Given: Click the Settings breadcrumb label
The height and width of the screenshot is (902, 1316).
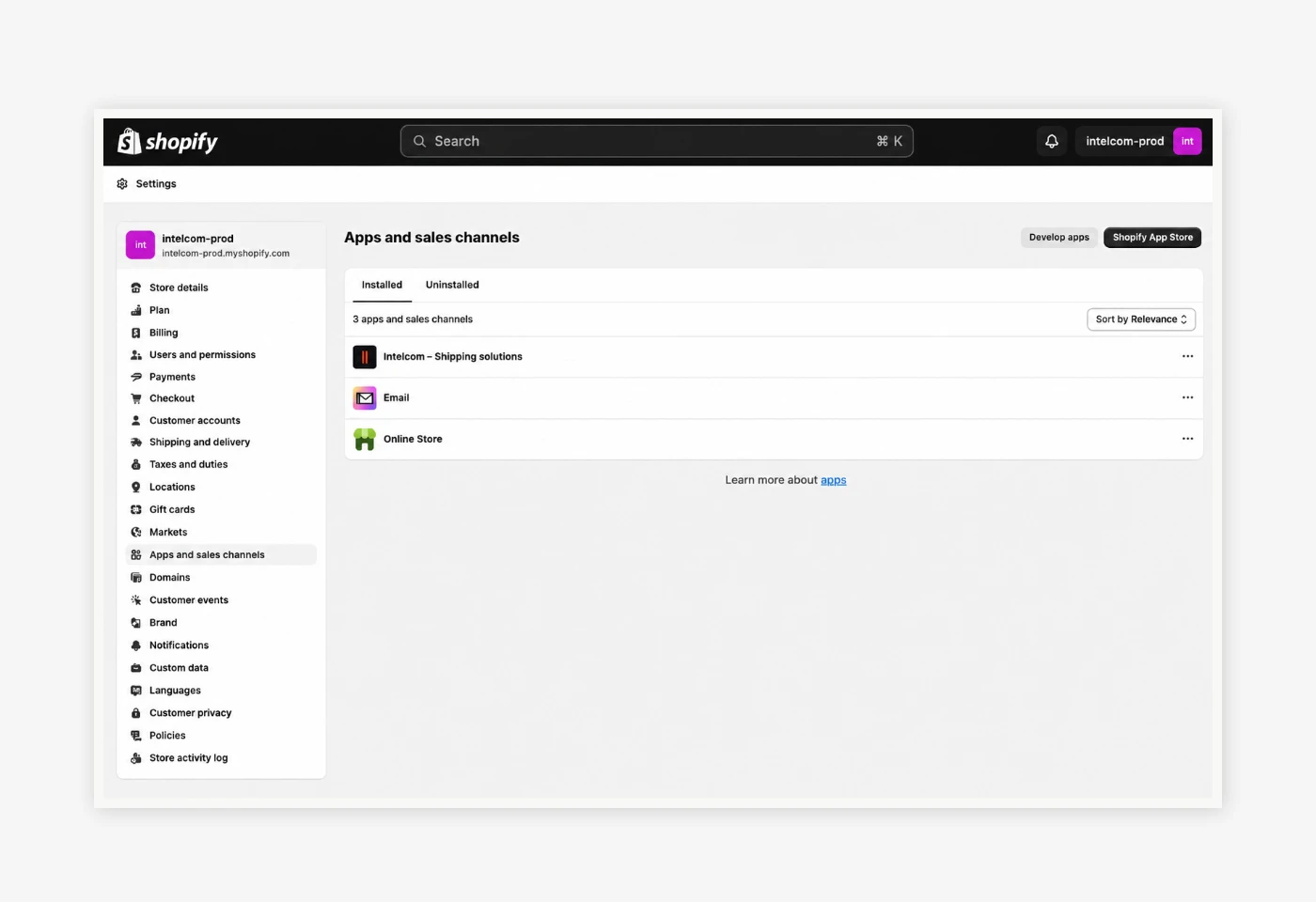Looking at the screenshot, I should tap(156, 184).
